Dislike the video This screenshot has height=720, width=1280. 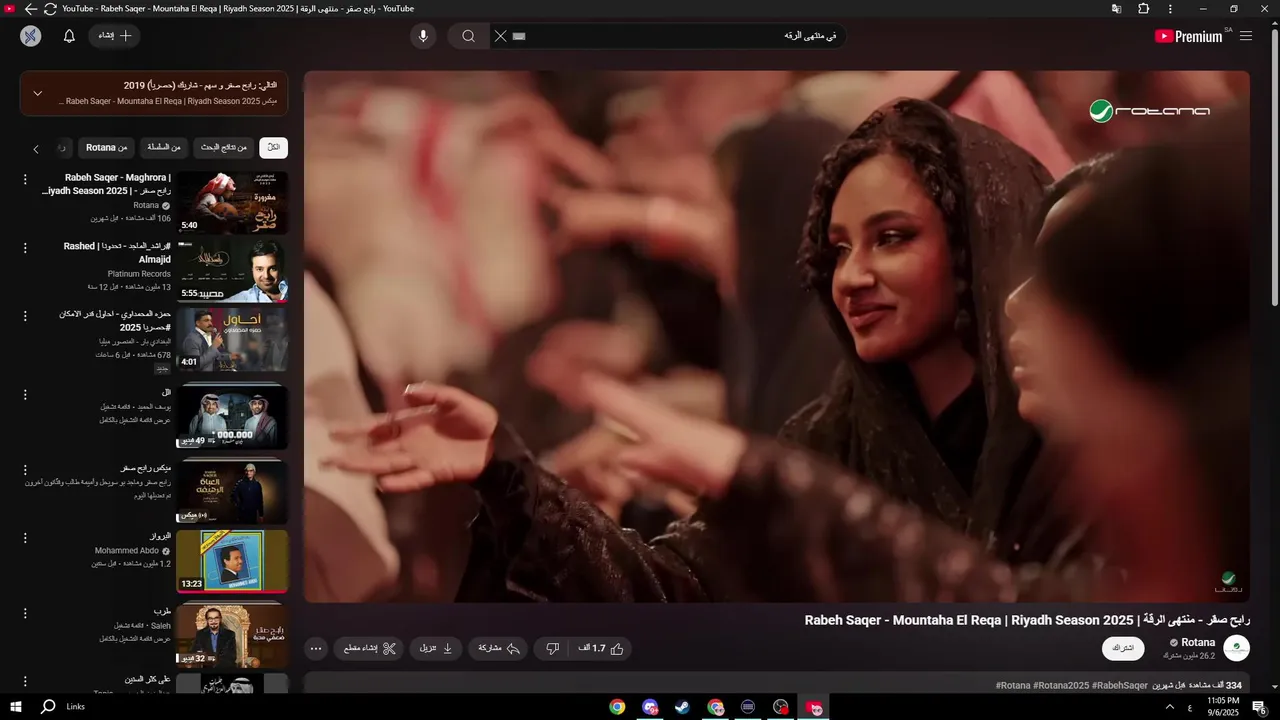(x=552, y=649)
